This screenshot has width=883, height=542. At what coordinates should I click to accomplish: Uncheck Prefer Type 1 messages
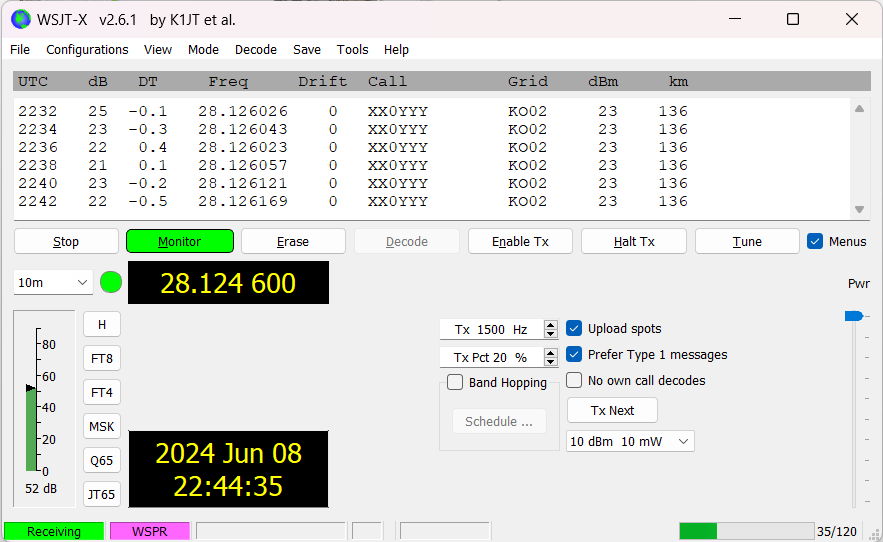(574, 354)
